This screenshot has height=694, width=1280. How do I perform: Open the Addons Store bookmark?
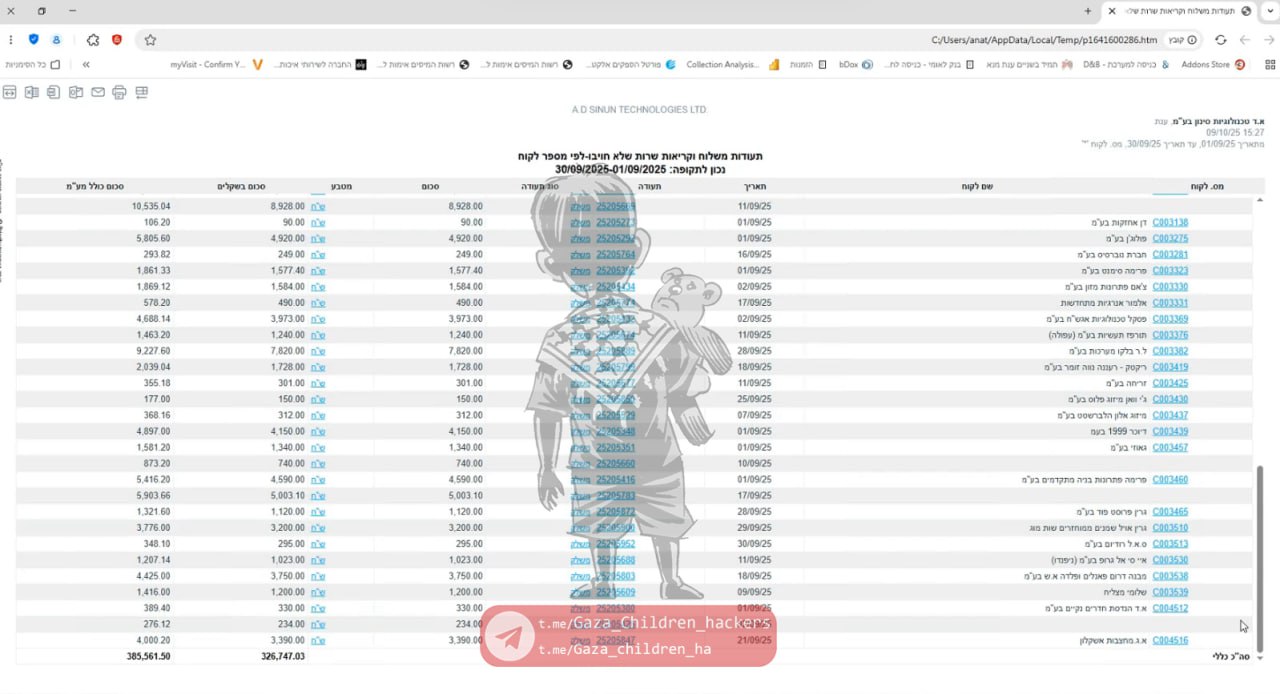coord(1212,64)
